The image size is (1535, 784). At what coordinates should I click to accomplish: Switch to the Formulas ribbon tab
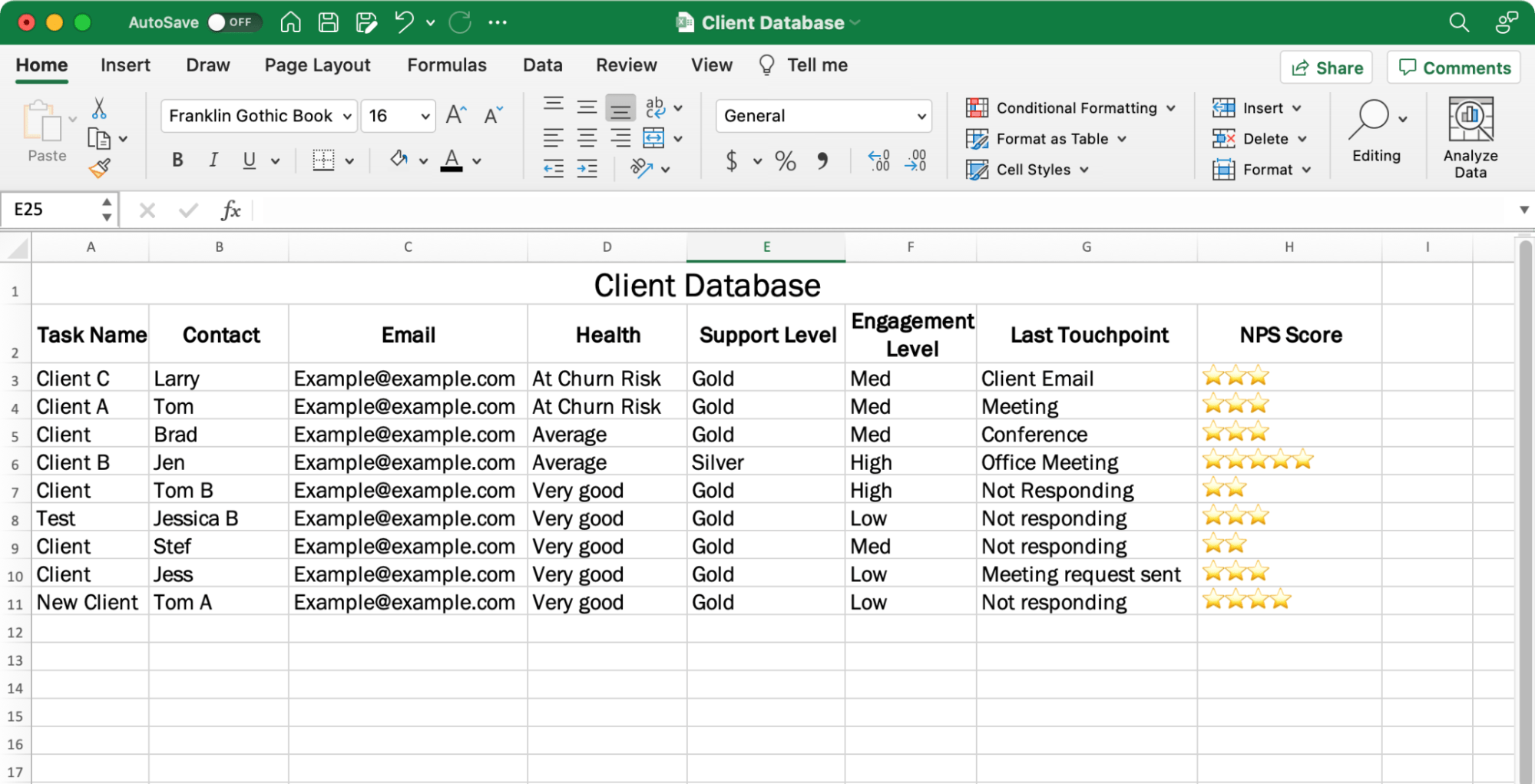coord(446,65)
